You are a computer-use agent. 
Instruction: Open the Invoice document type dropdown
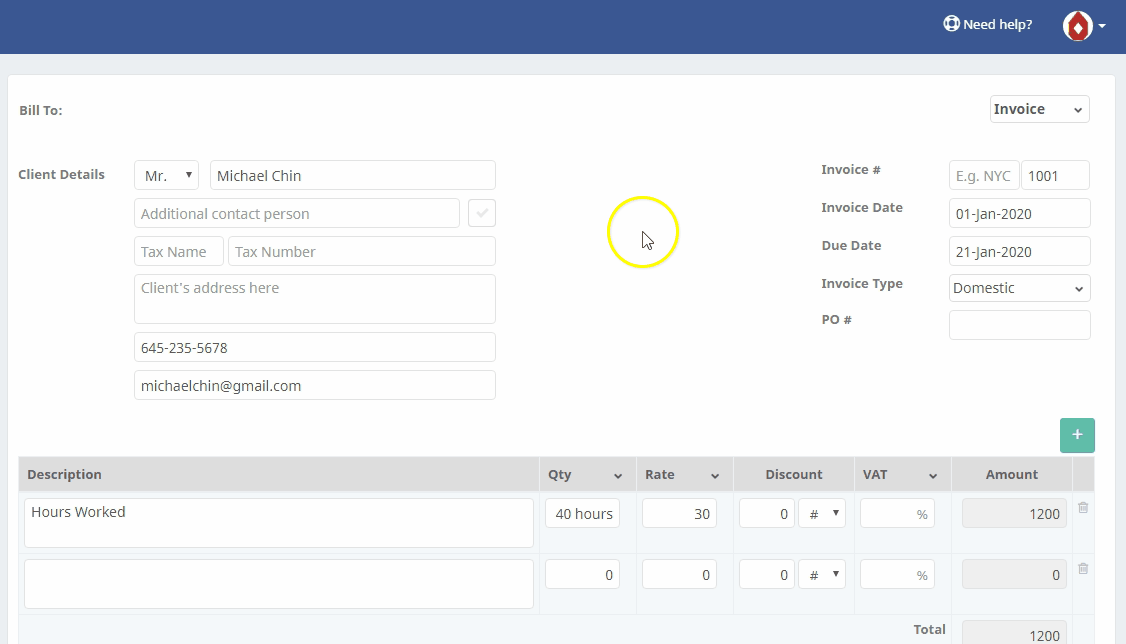[x=1039, y=109]
